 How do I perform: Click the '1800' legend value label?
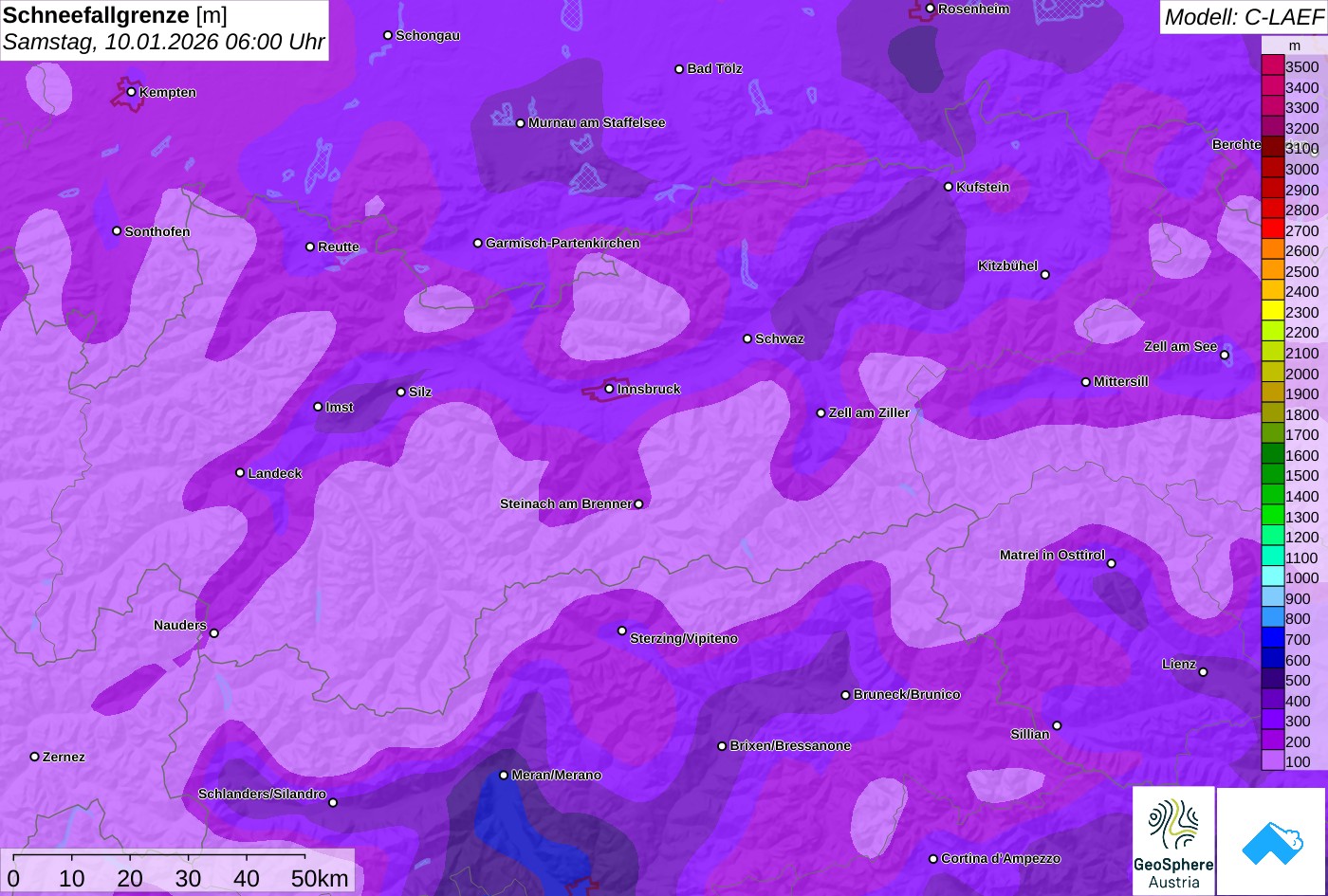[1301, 414]
